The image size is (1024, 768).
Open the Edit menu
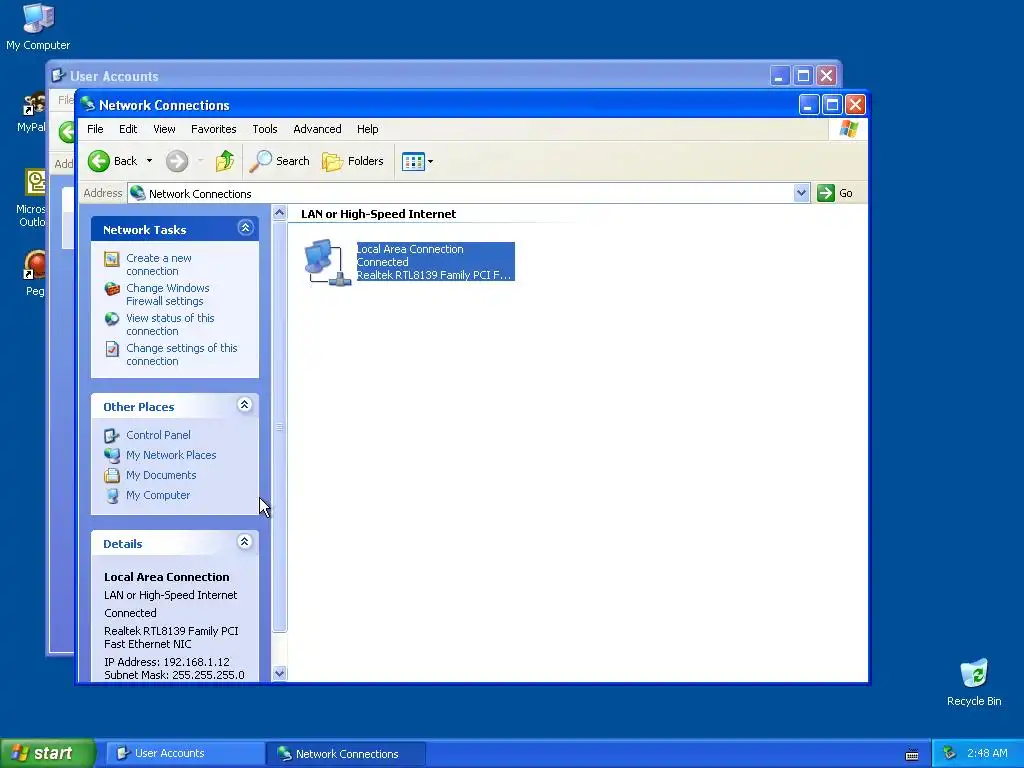tap(128, 129)
